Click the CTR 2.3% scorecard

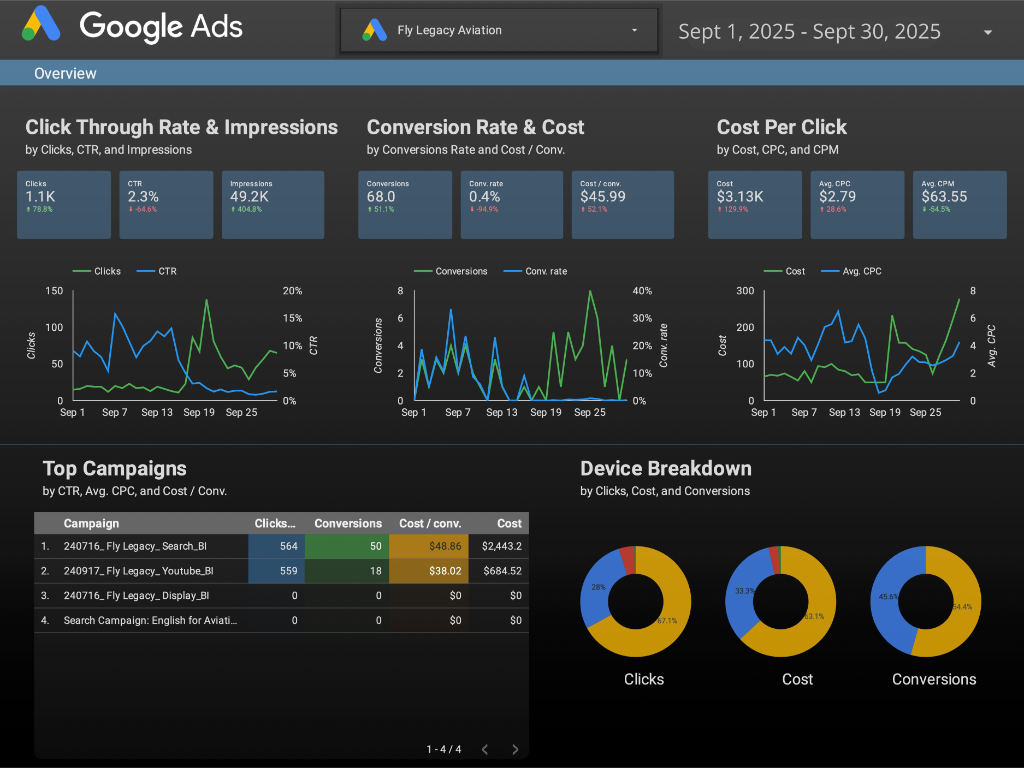pos(166,204)
